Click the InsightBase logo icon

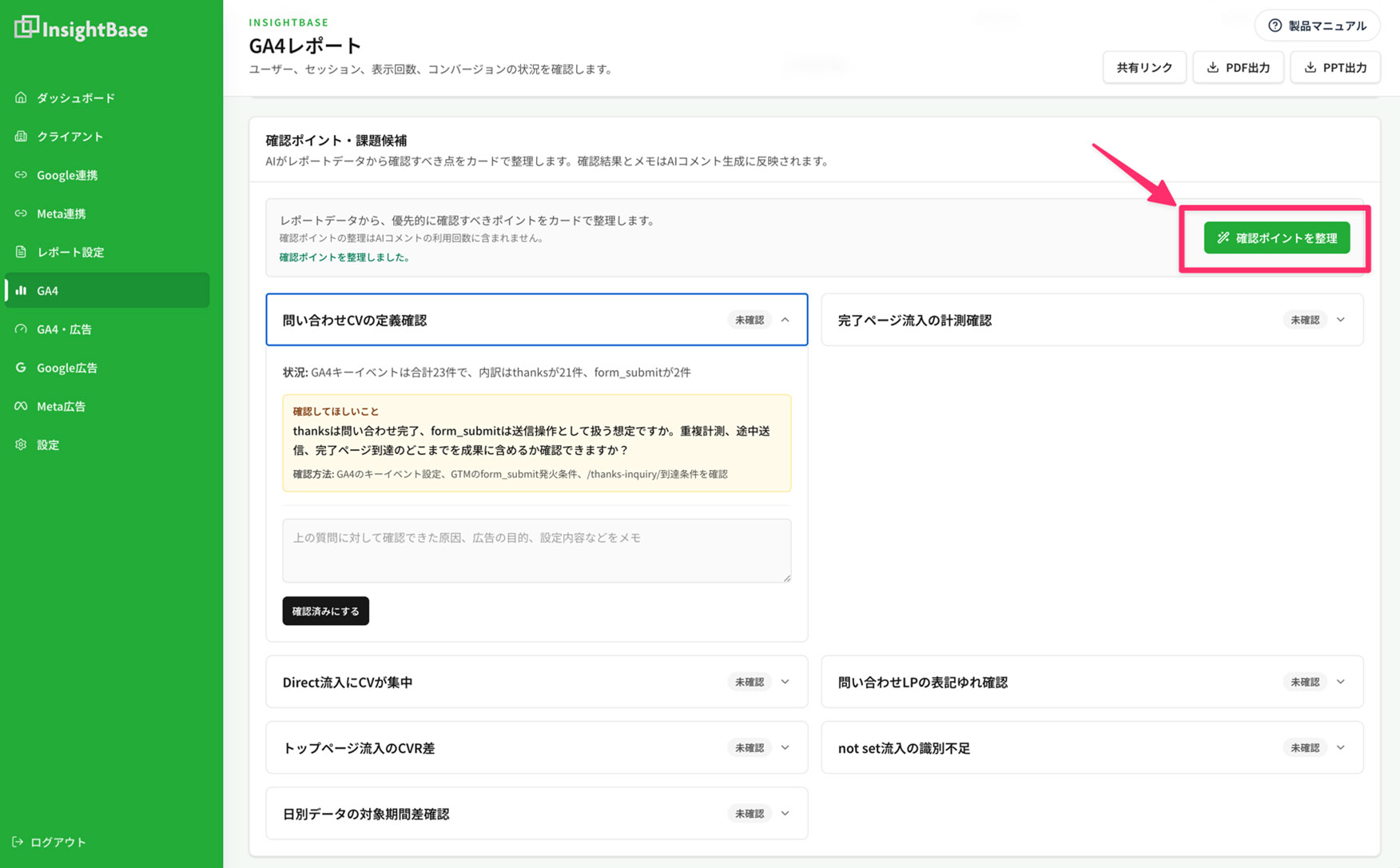26,26
